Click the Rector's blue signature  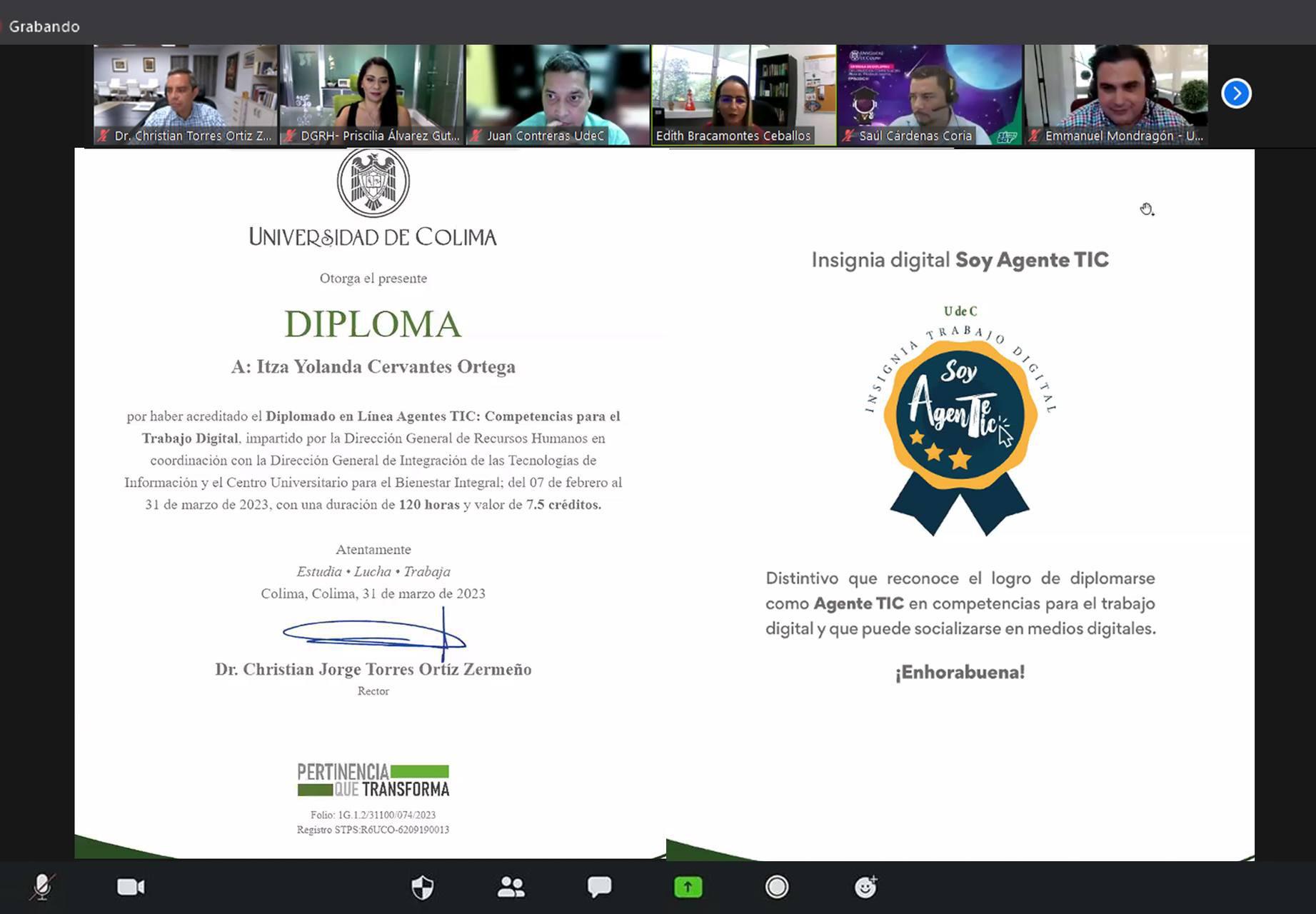click(x=374, y=633)
